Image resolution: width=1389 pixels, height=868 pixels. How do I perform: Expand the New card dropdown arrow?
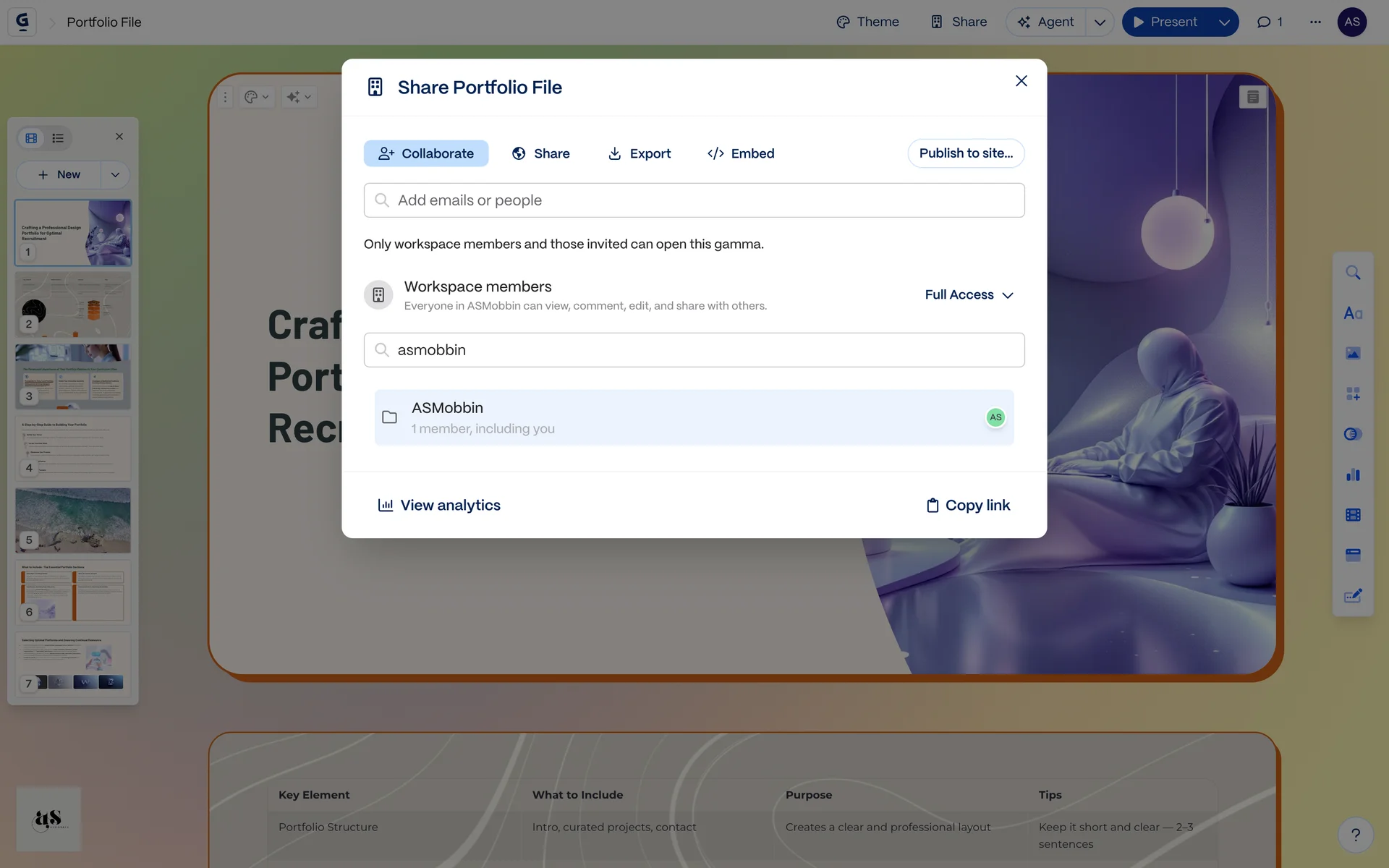114,174
